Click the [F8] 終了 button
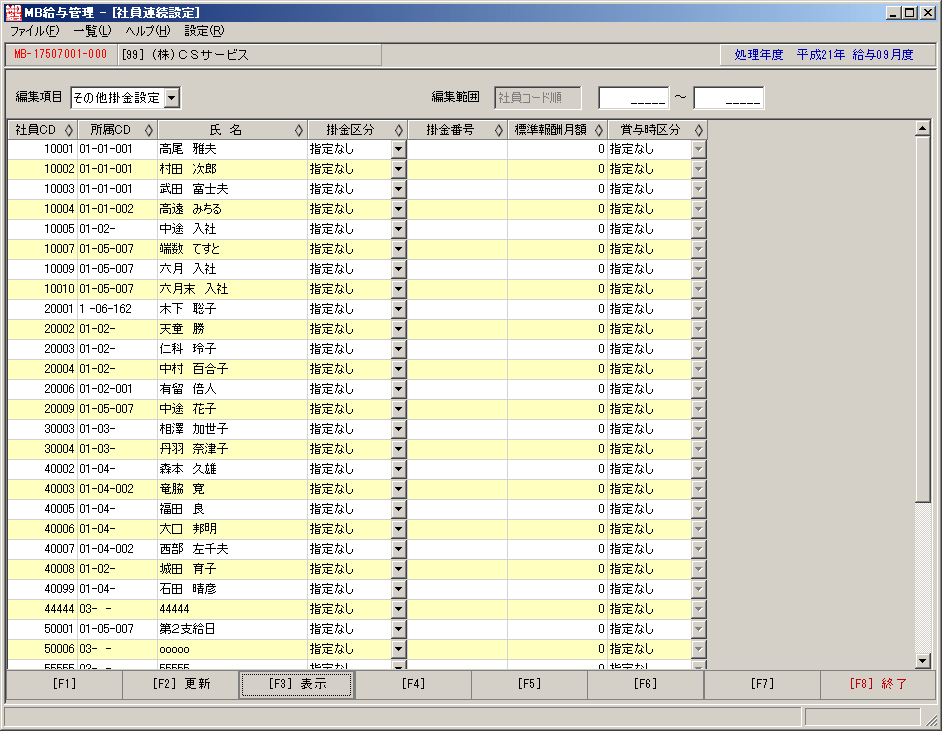 [x=878, y=684]
